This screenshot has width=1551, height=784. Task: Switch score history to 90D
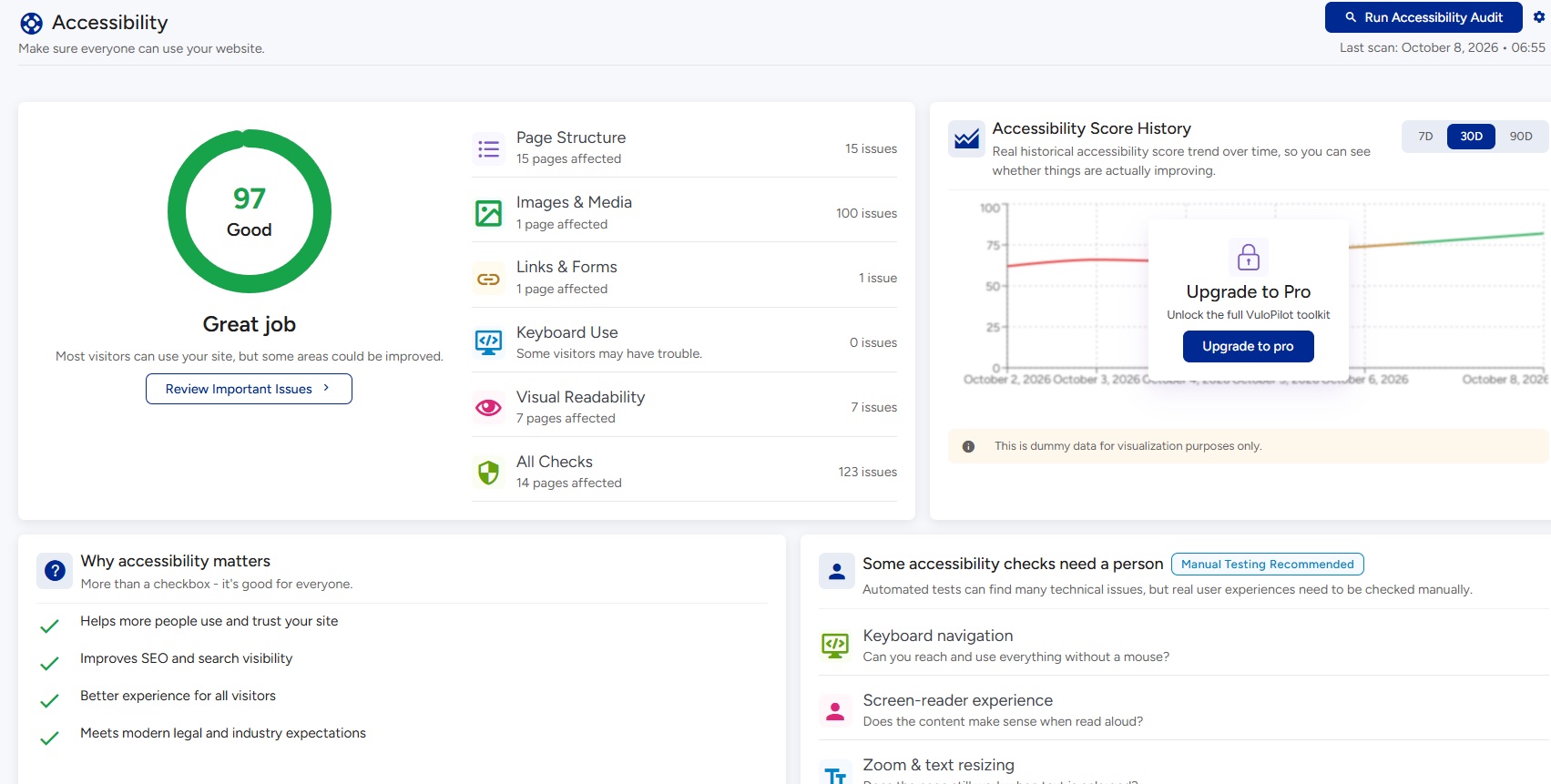(1521, 137)
